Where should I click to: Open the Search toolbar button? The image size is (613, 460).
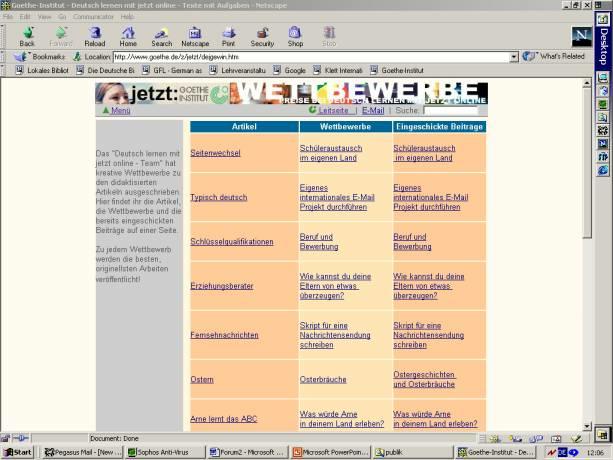(161, 36)
